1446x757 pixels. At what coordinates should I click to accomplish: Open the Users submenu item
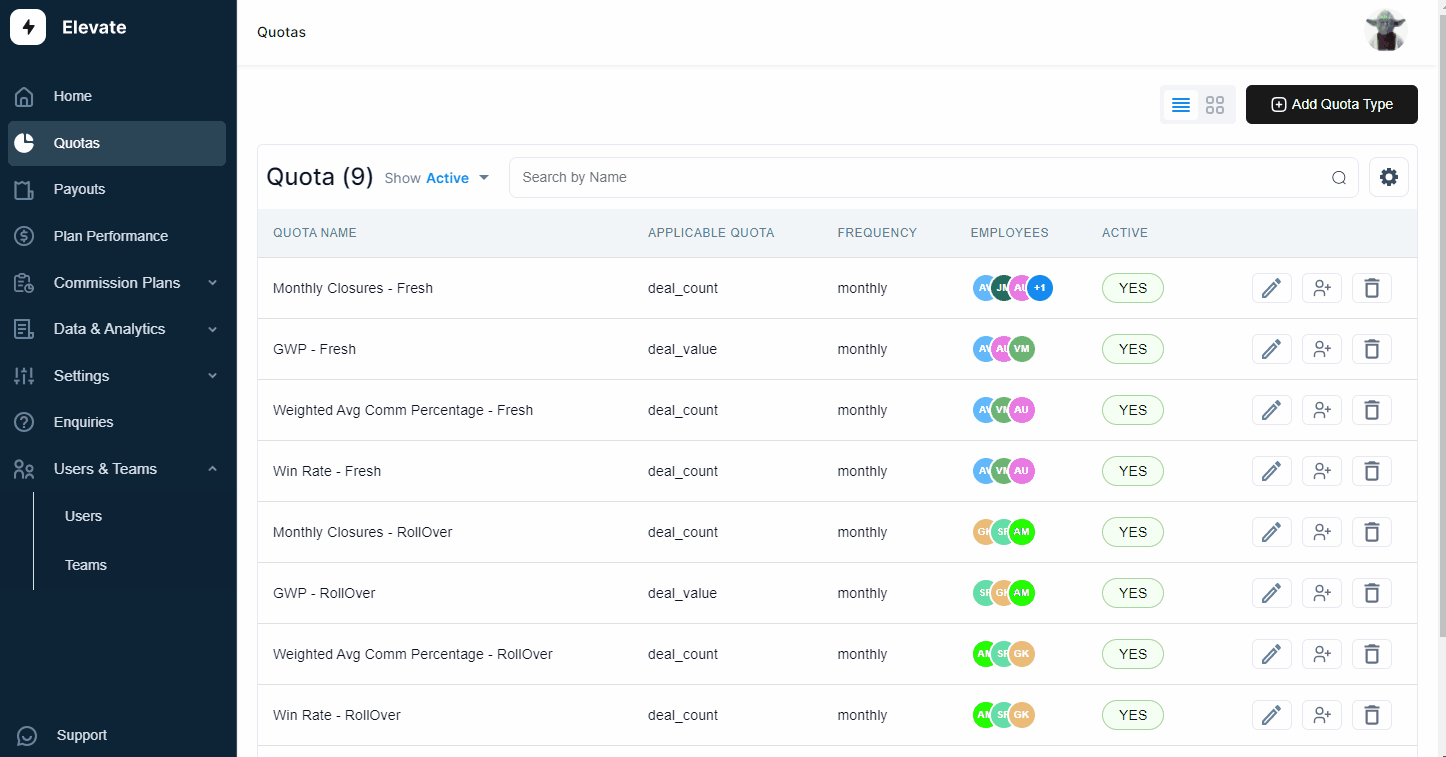(84, 516)
